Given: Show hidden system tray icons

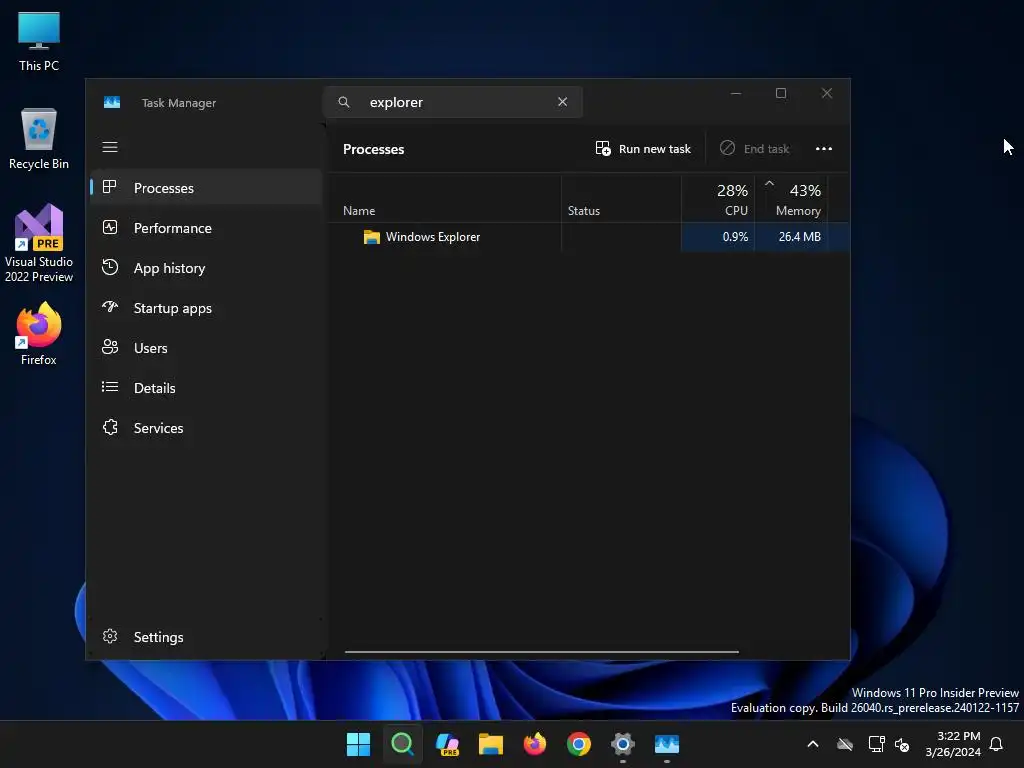Looking at the screenshot, I should (813, 744).
